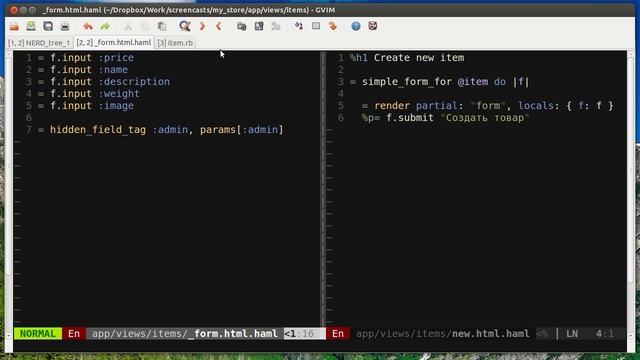Image resolution: width=640 pixels, height=360 pixels.
Task: Click the Save all files icon
Action: pos(48,27)
